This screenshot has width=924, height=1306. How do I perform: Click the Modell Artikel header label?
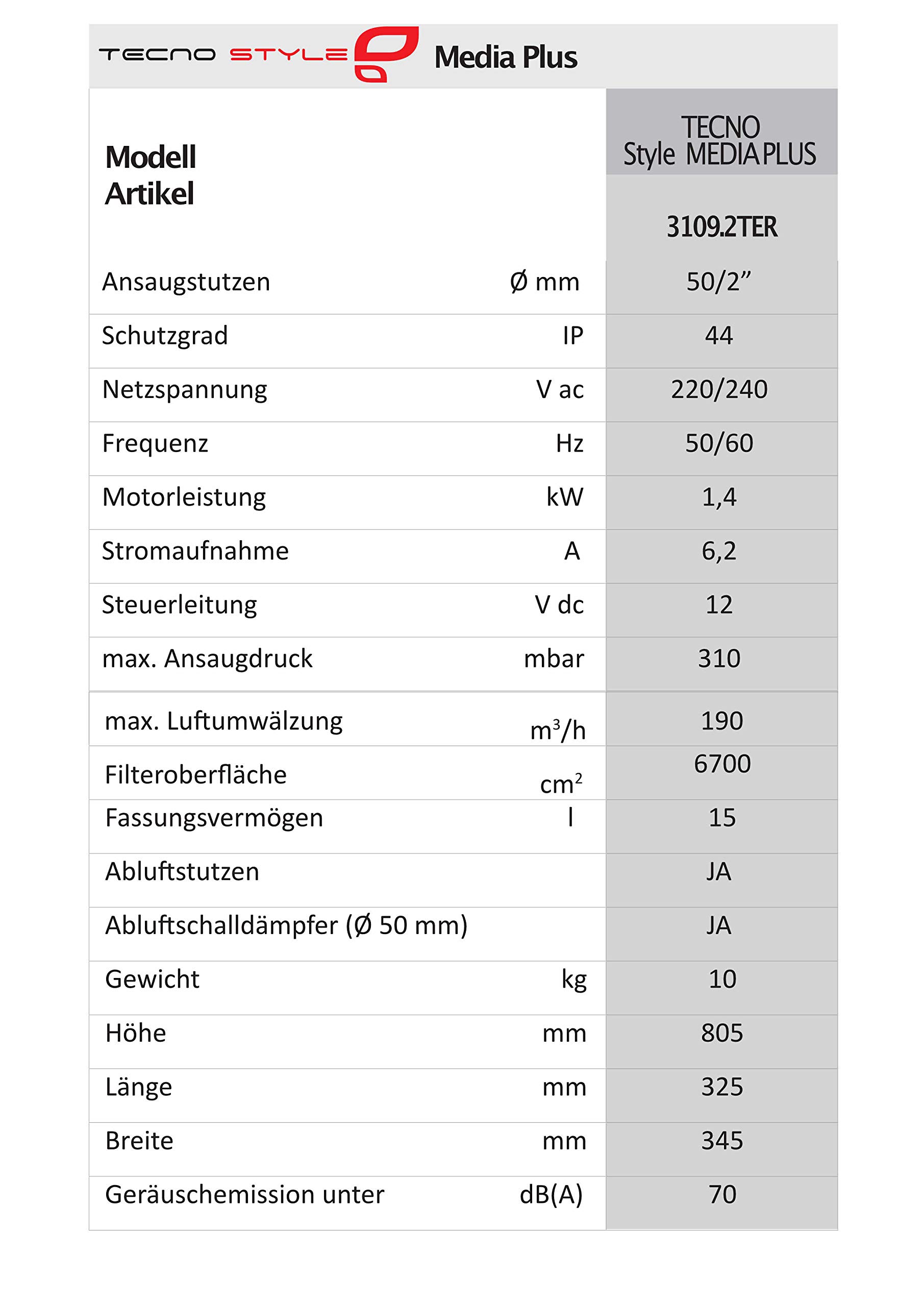coord(150,175)
